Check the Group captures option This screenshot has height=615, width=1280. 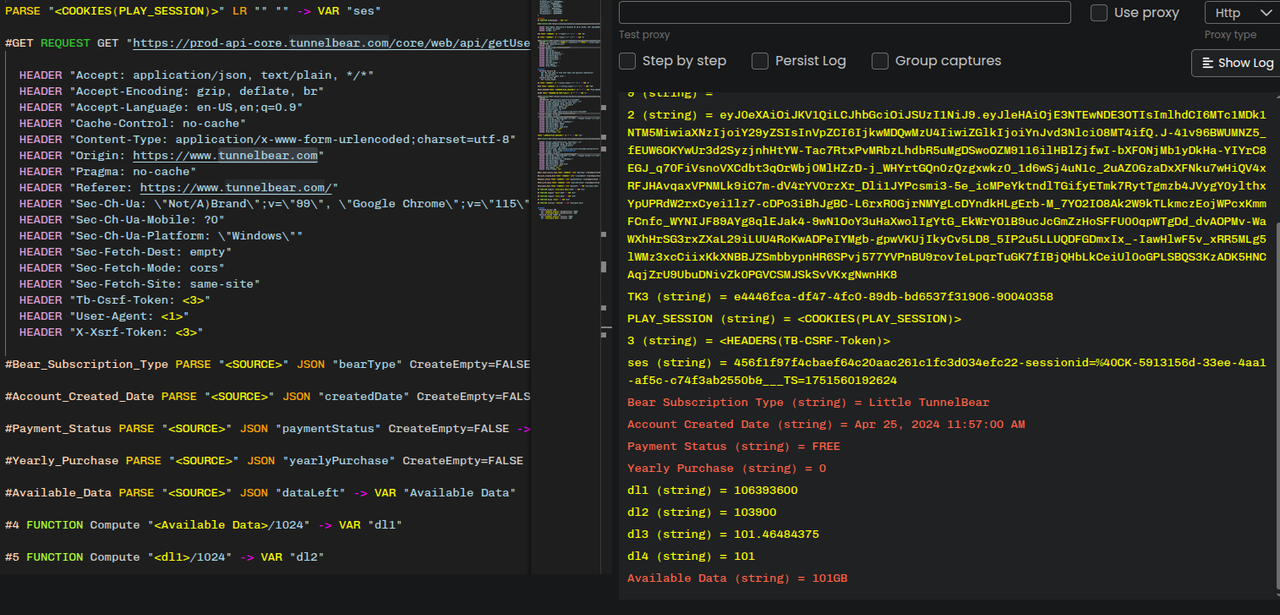click(x=880, y=61)
